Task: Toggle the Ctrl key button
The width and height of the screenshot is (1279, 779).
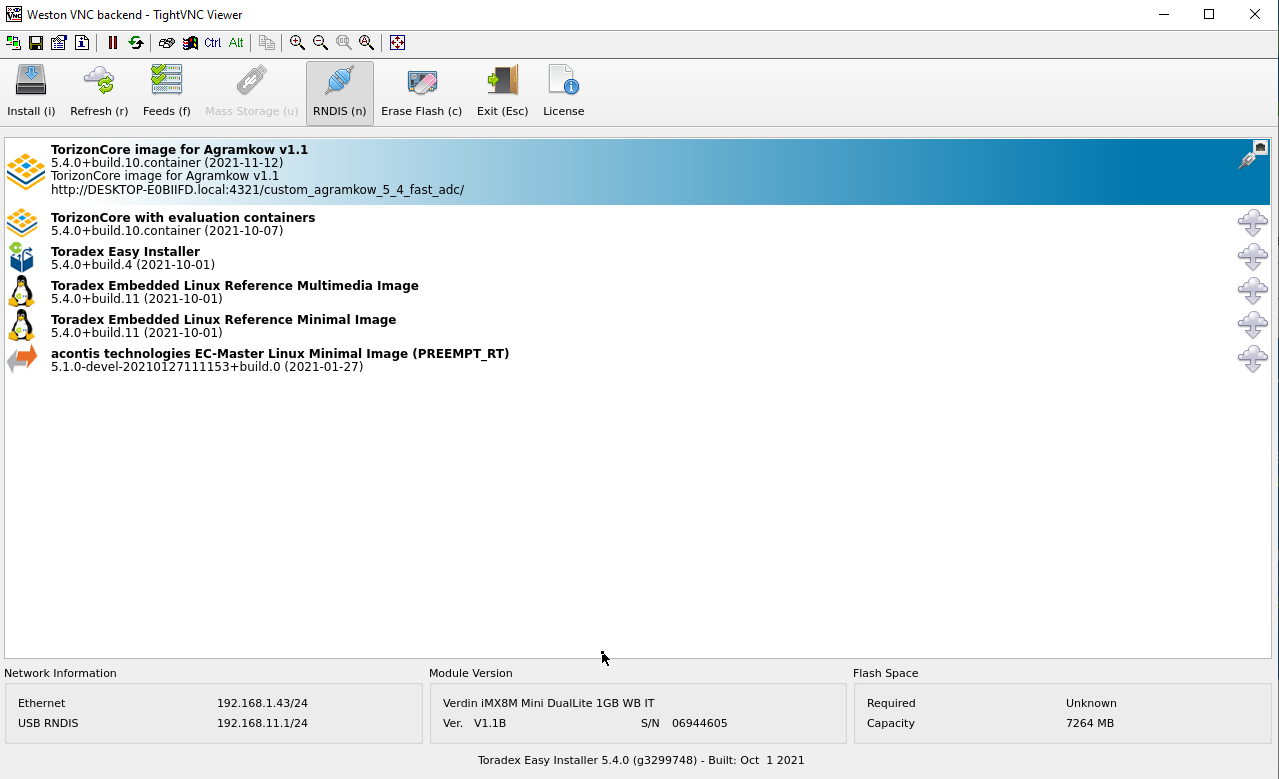Action: pyautogui.click(x=213, y=43)
